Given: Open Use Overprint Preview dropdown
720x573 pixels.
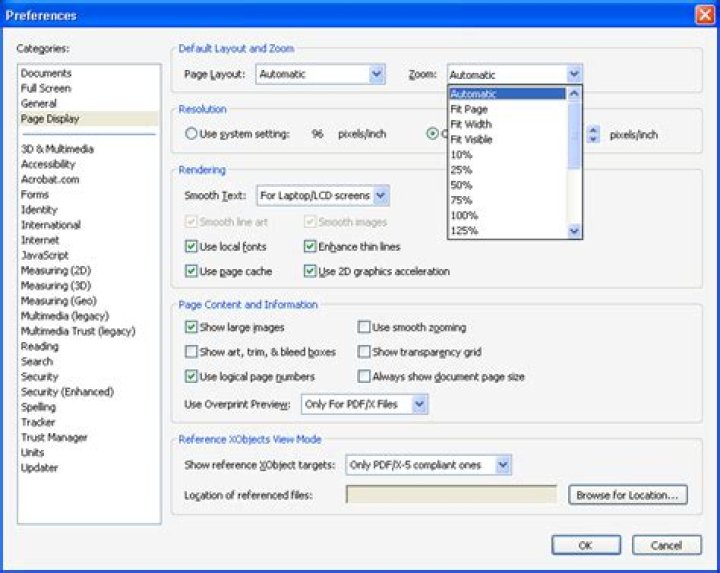Looking at the screenshot, I should pyautogui.click(x=365, y=404).
